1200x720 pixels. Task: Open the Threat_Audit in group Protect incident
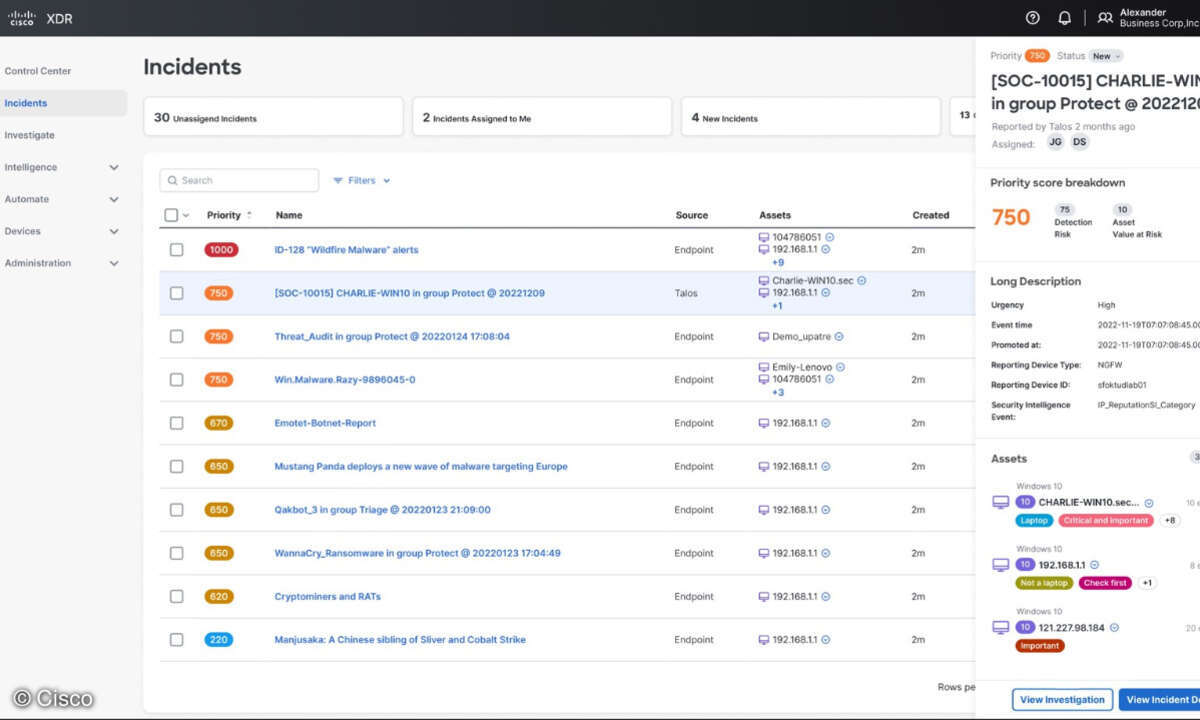392,337
